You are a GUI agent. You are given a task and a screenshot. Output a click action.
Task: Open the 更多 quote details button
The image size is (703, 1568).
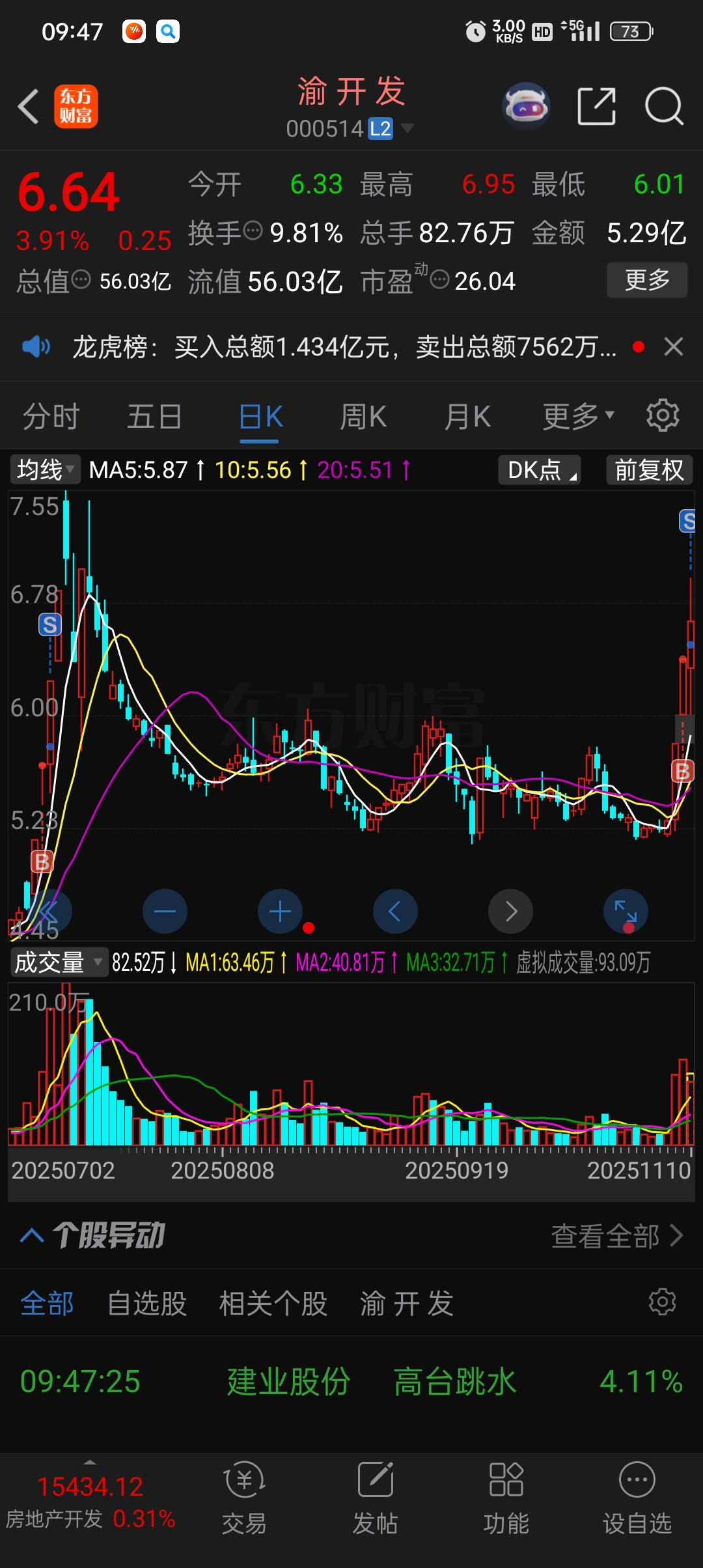[647, 280]
